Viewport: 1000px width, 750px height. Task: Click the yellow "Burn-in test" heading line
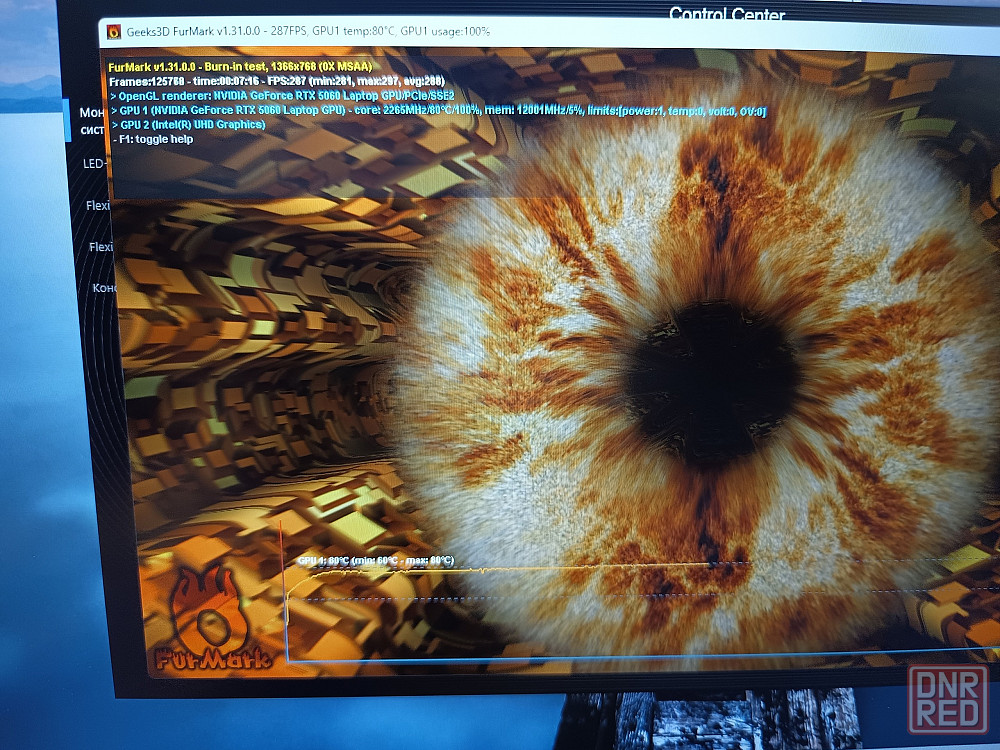[x=240, y=66]
